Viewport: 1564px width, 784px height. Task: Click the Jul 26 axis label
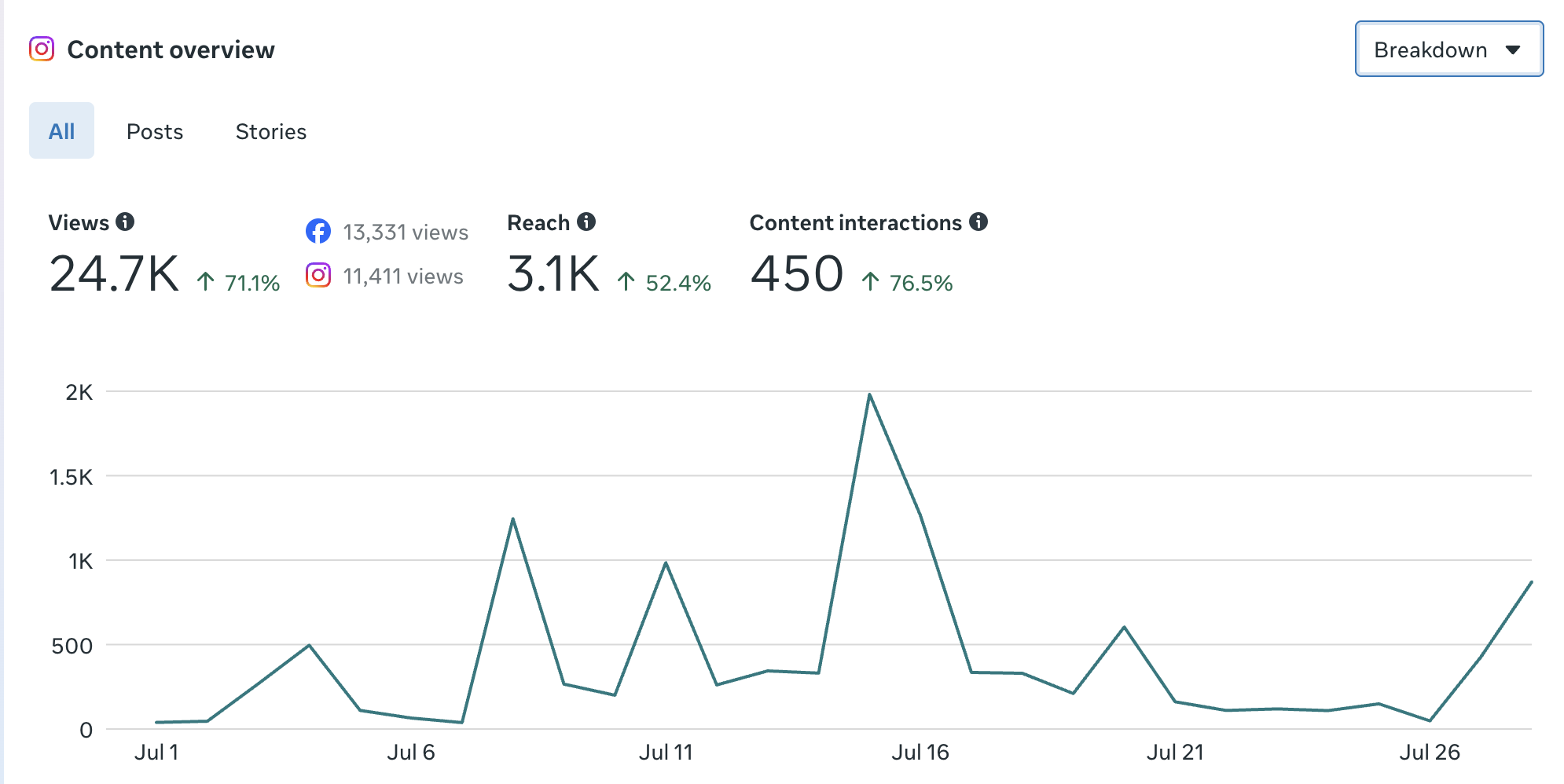tap(1430, 752)
